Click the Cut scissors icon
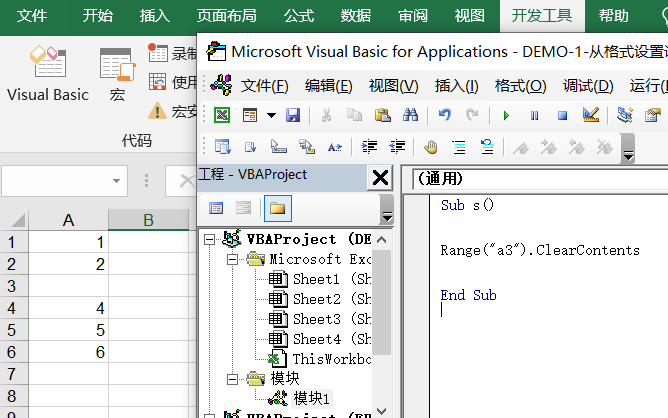Viewport: 668px width, 418px height. point(326,115)
